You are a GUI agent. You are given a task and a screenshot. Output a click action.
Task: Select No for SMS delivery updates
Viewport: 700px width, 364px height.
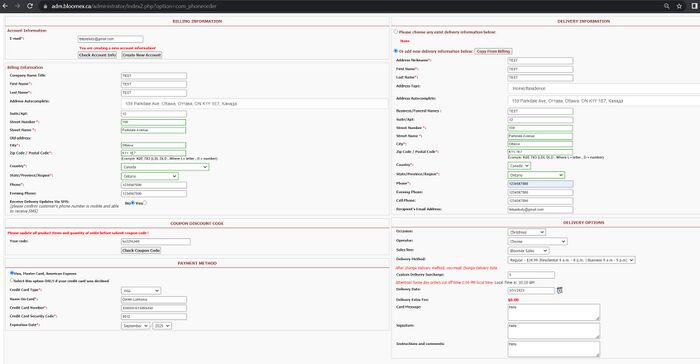coord(133,203)
